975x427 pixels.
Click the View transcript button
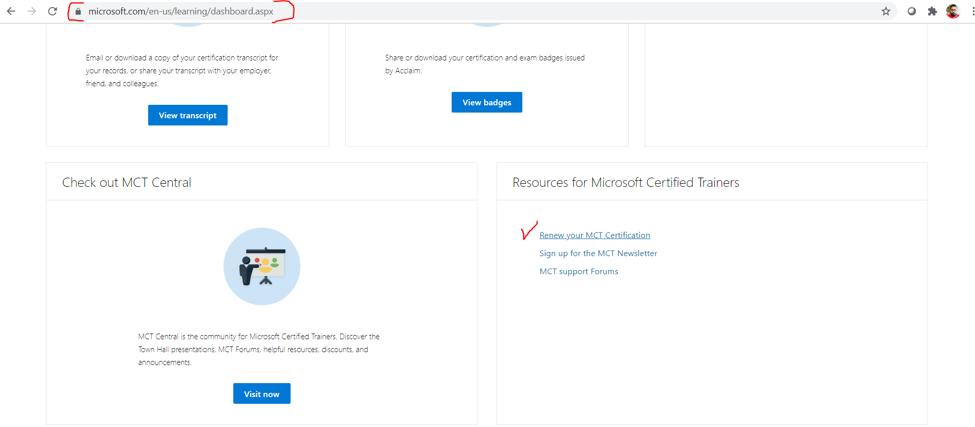click(188, 115)
